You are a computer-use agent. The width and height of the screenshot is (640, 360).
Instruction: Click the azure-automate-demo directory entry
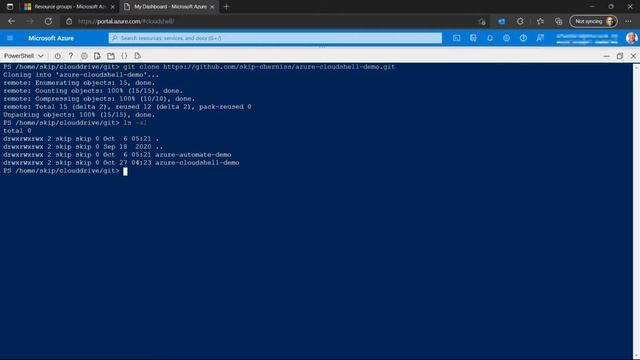coord(193,155)
